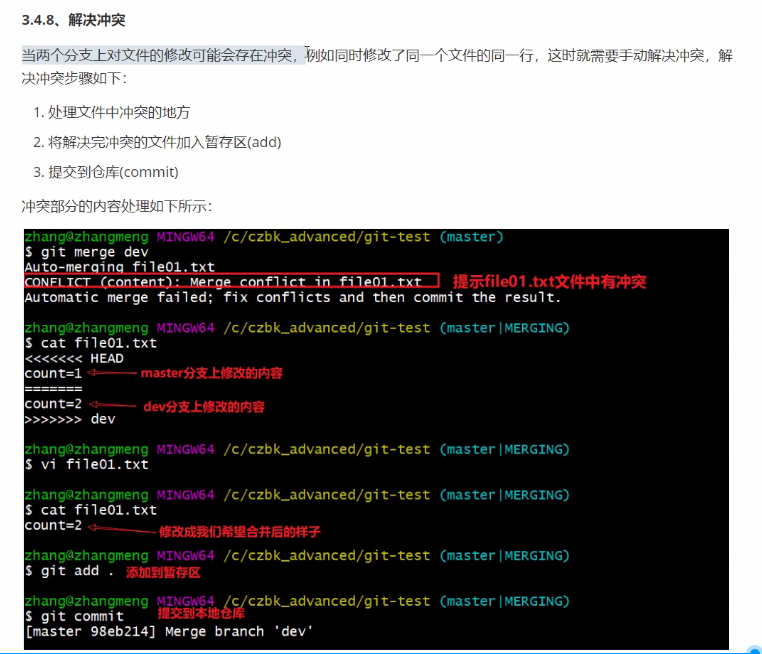Image resolution: width=762 pixels, height=654 pixels.
Task: Click the terminal line "Auto-merging file01.txt"
Action: pos(120,267)
